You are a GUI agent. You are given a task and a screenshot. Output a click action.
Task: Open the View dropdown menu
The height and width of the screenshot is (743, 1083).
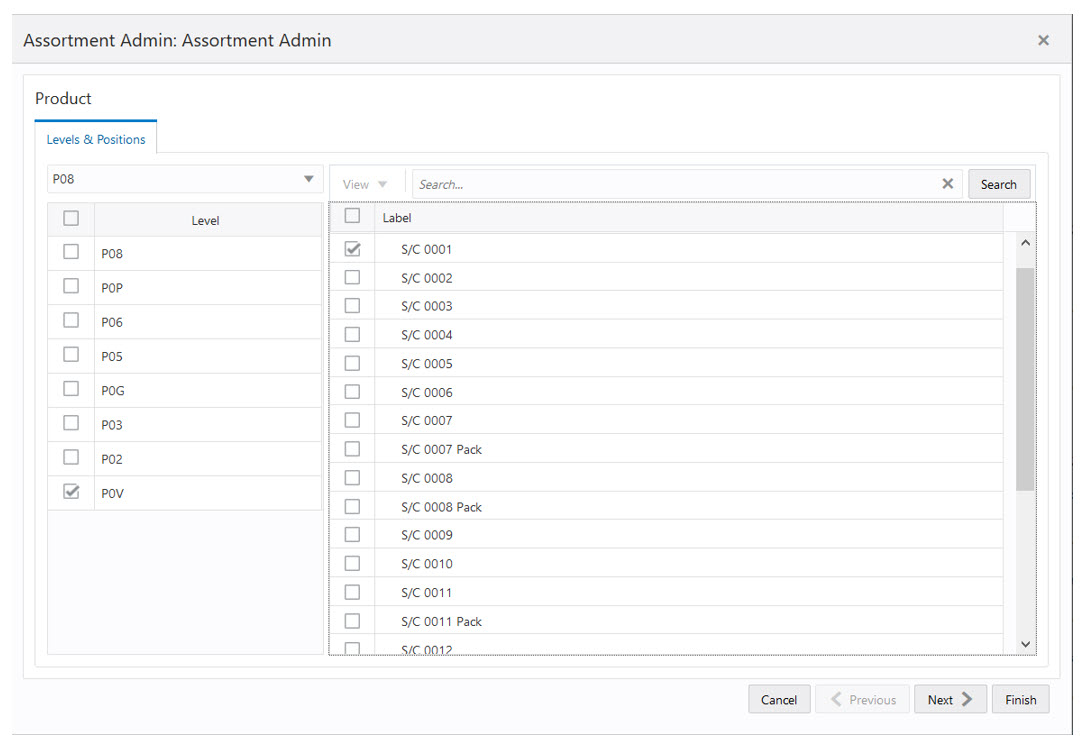[364, 183]
